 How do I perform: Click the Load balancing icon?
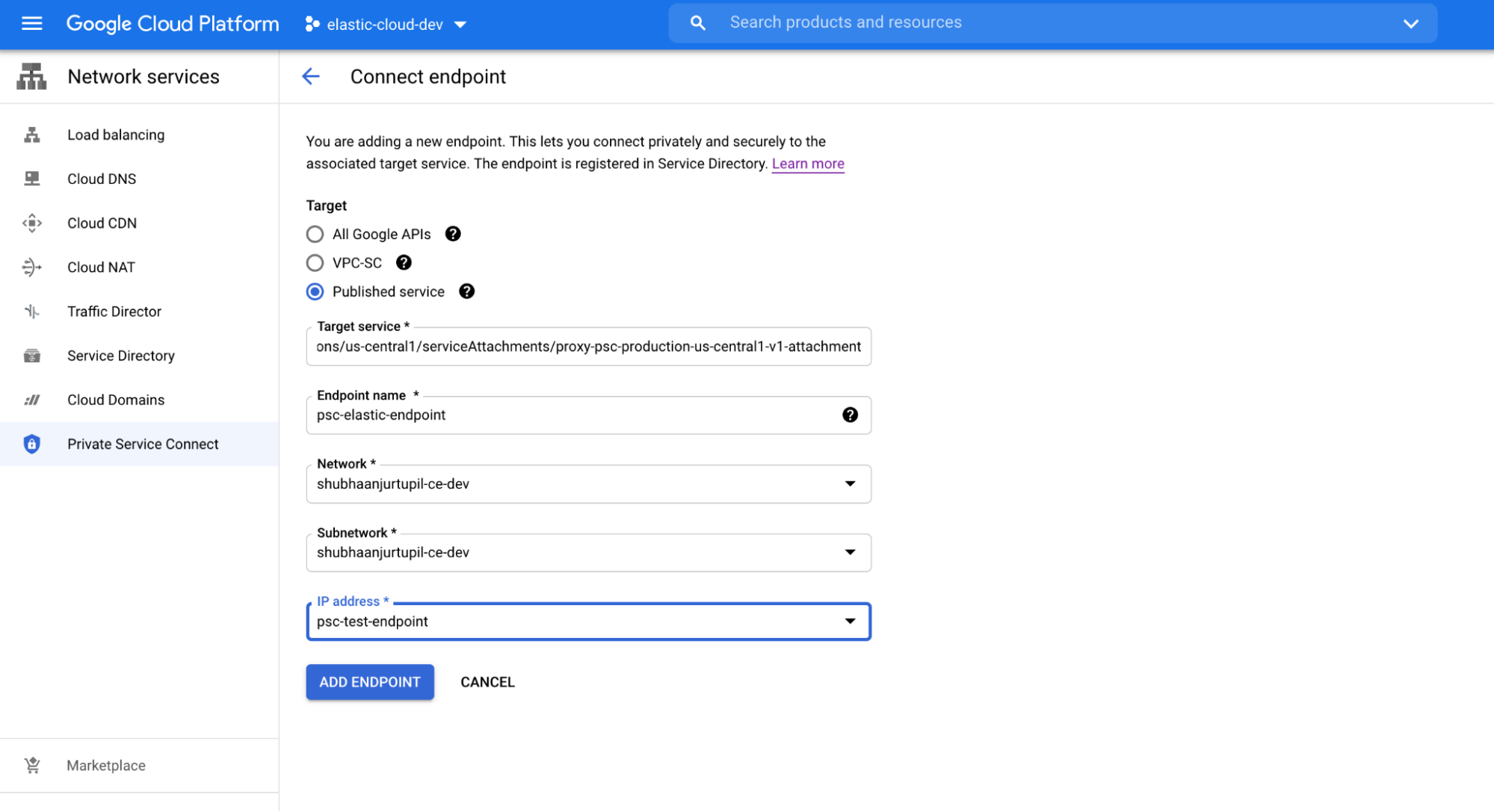(x=31, y=135)
